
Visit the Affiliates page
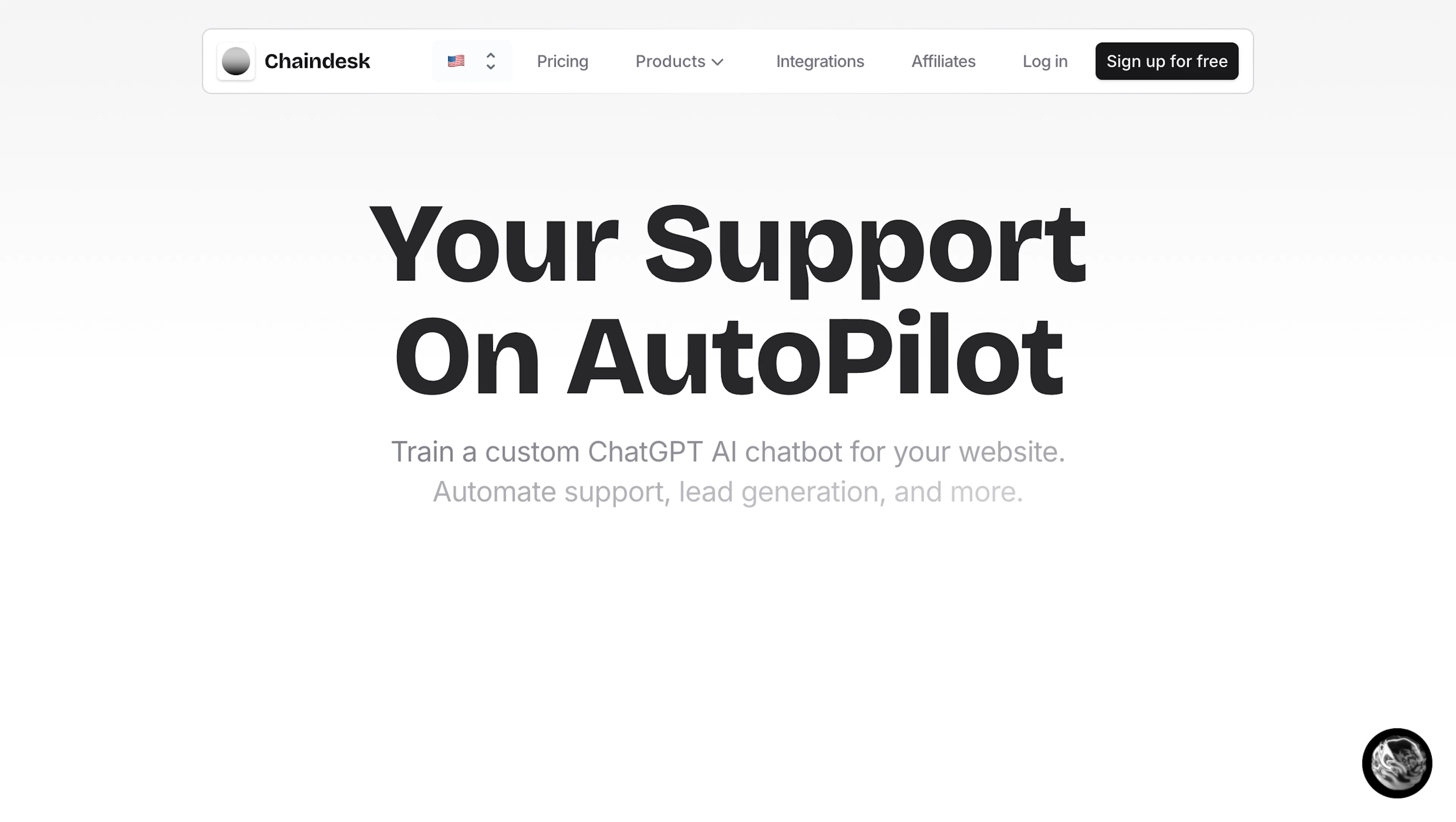click(x=943, y=61)
